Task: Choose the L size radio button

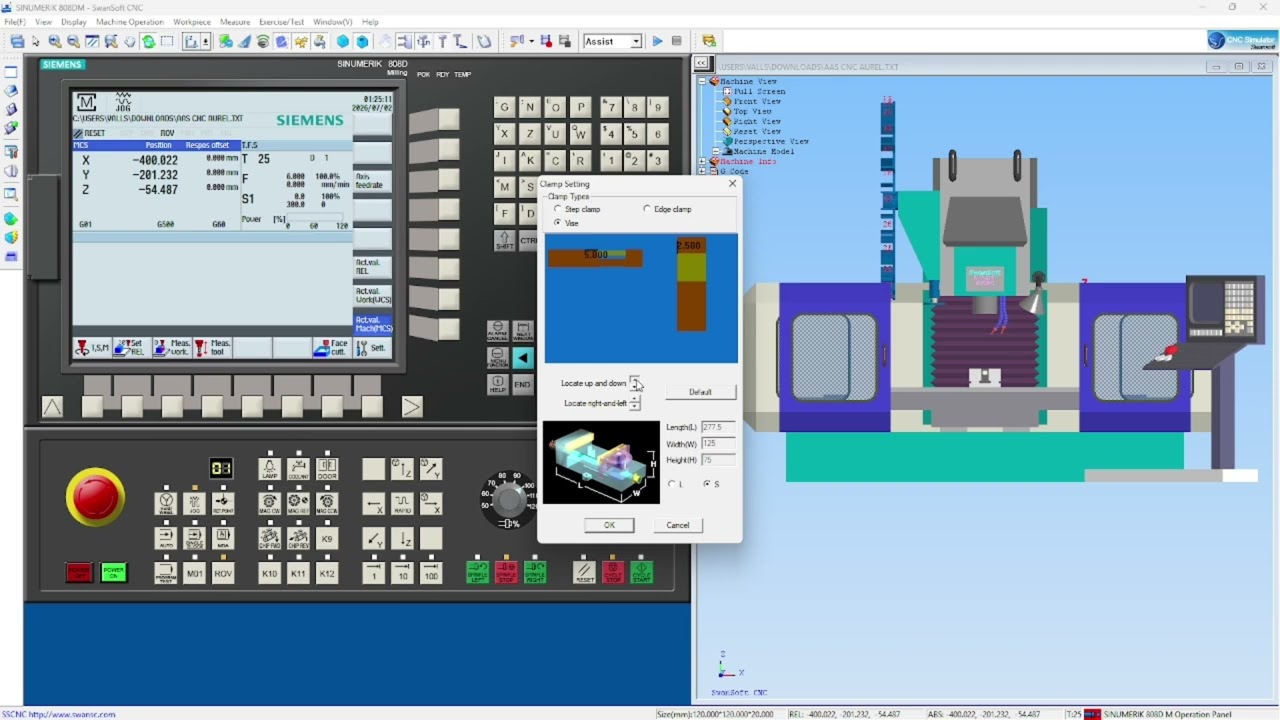Action: [672, 484]
